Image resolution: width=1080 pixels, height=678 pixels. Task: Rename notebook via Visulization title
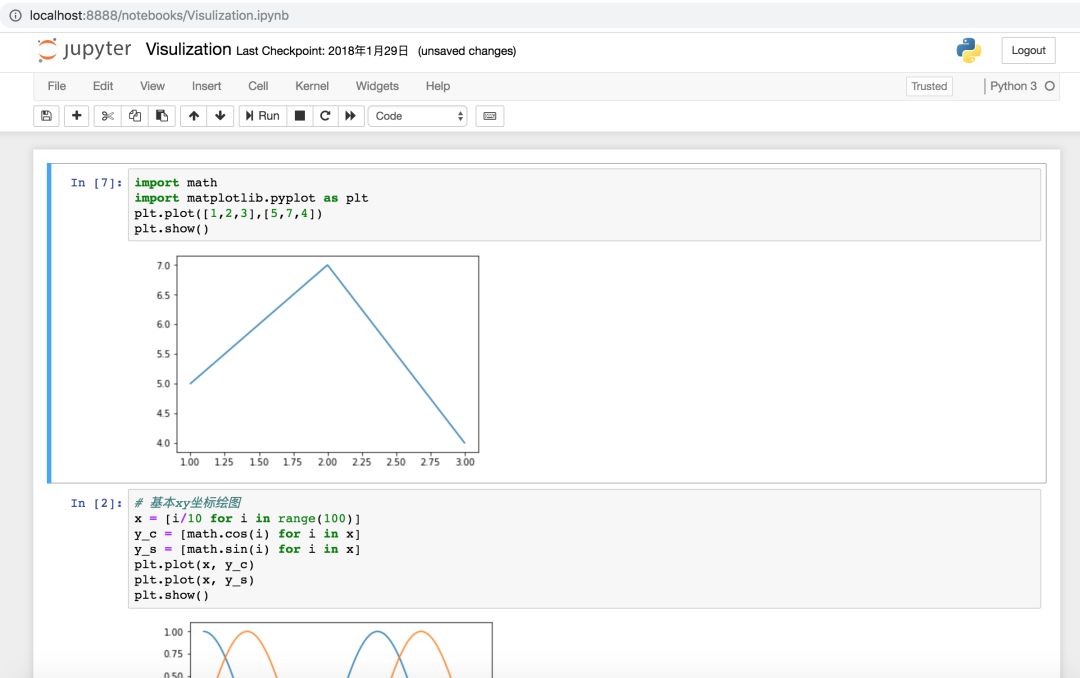[x=188, y=50]
